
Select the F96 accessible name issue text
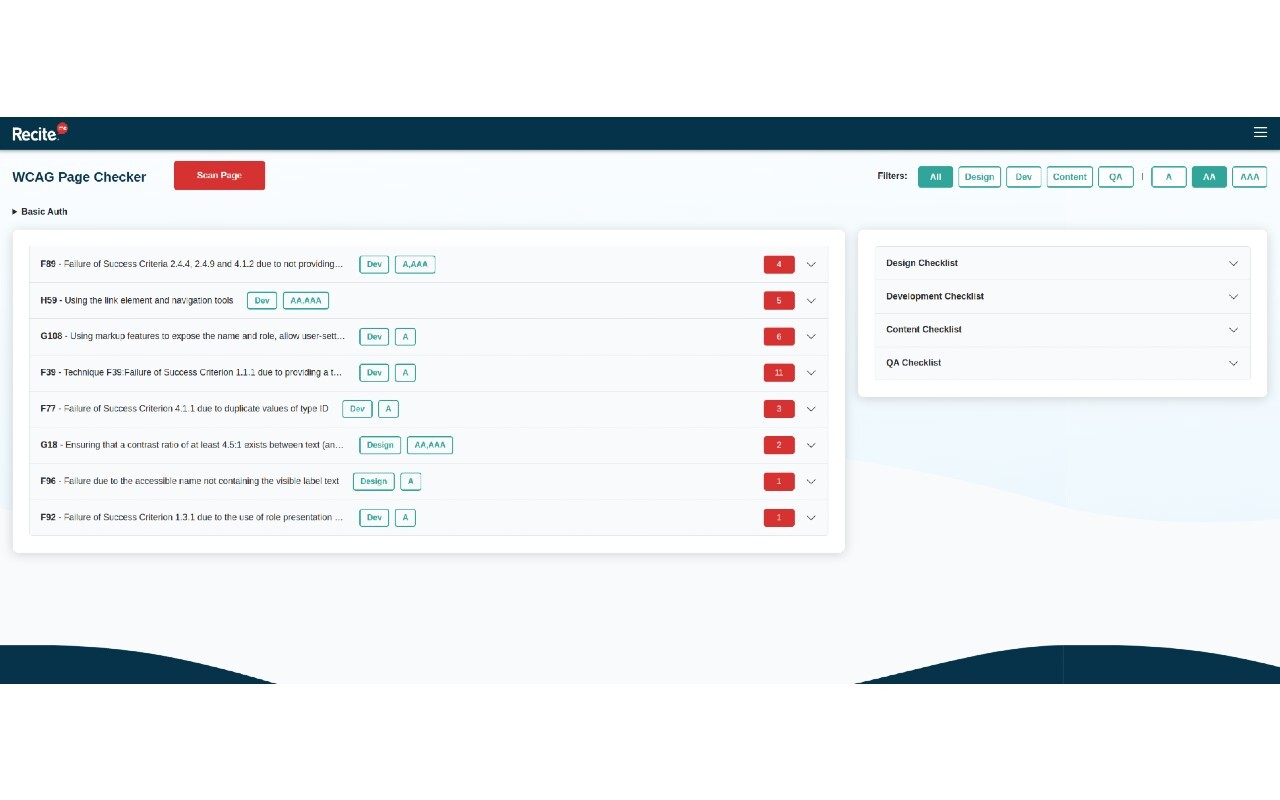tap(190, 482)
